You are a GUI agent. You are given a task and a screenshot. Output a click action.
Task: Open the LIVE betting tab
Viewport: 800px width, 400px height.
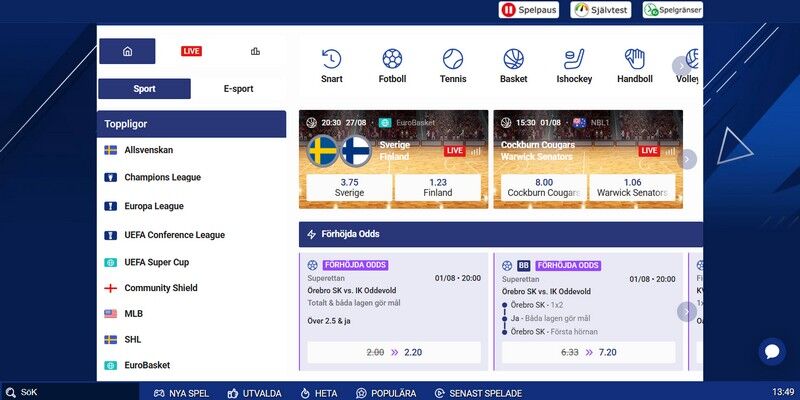tap(191, 51)
